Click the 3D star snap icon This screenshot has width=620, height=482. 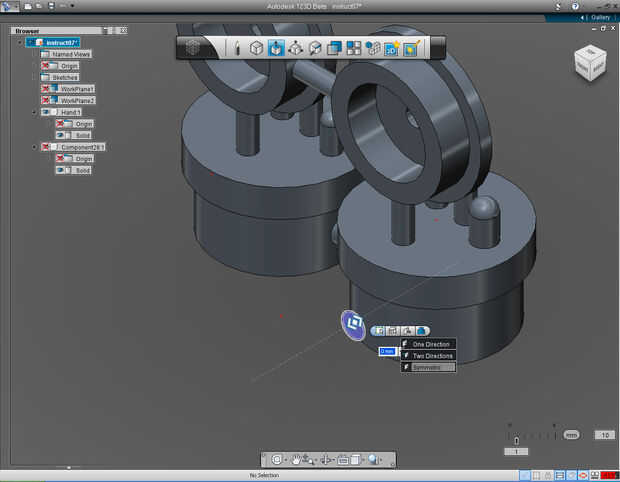coord(391,48)
